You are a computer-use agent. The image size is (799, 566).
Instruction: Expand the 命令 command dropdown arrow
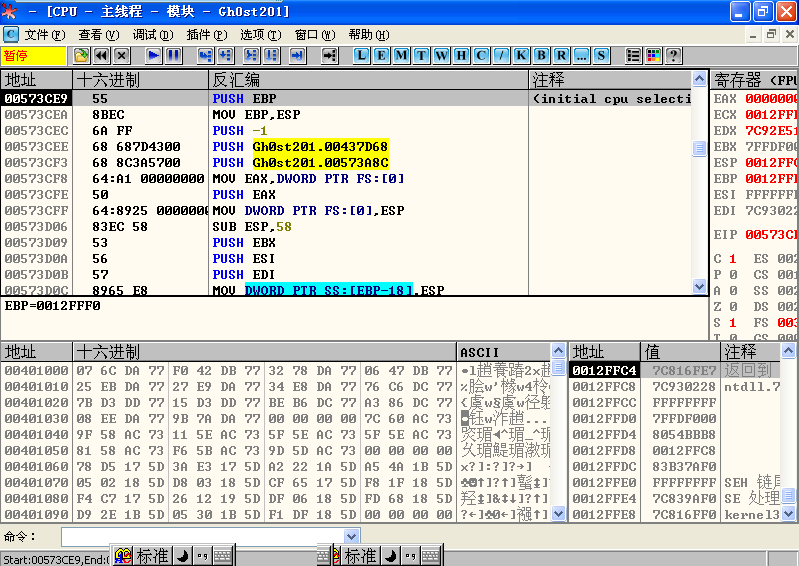click(351, 536)
